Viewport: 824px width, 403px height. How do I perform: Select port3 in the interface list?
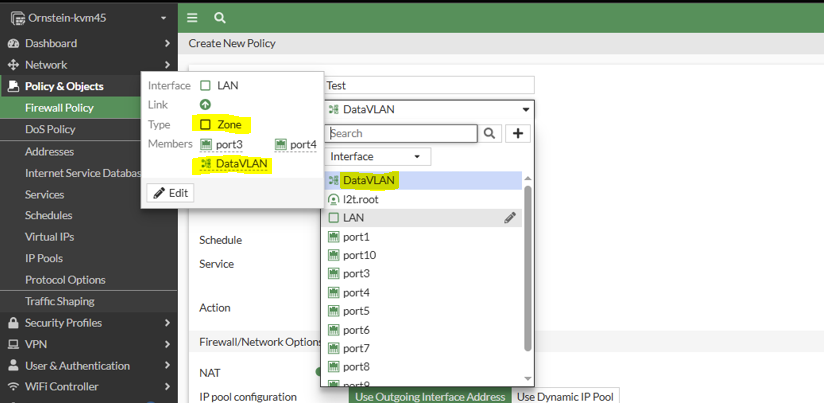point(423,274)
